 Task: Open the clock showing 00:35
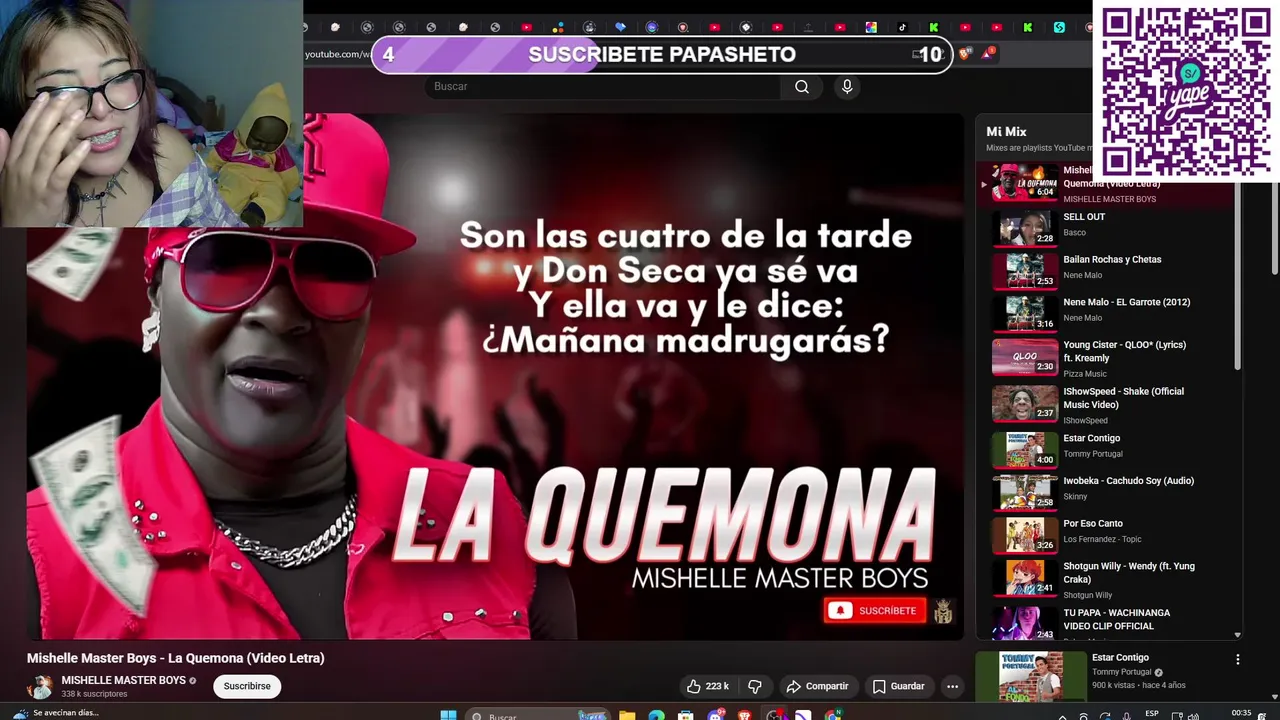pos(1241,713)
